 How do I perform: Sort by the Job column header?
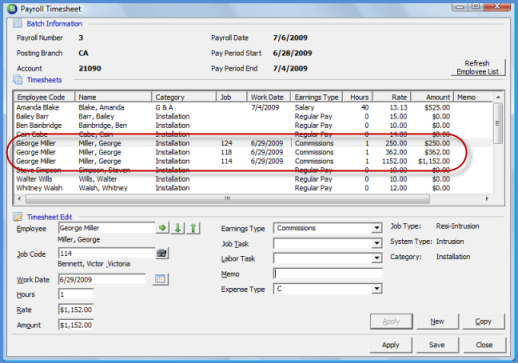[x=232, y=97]
